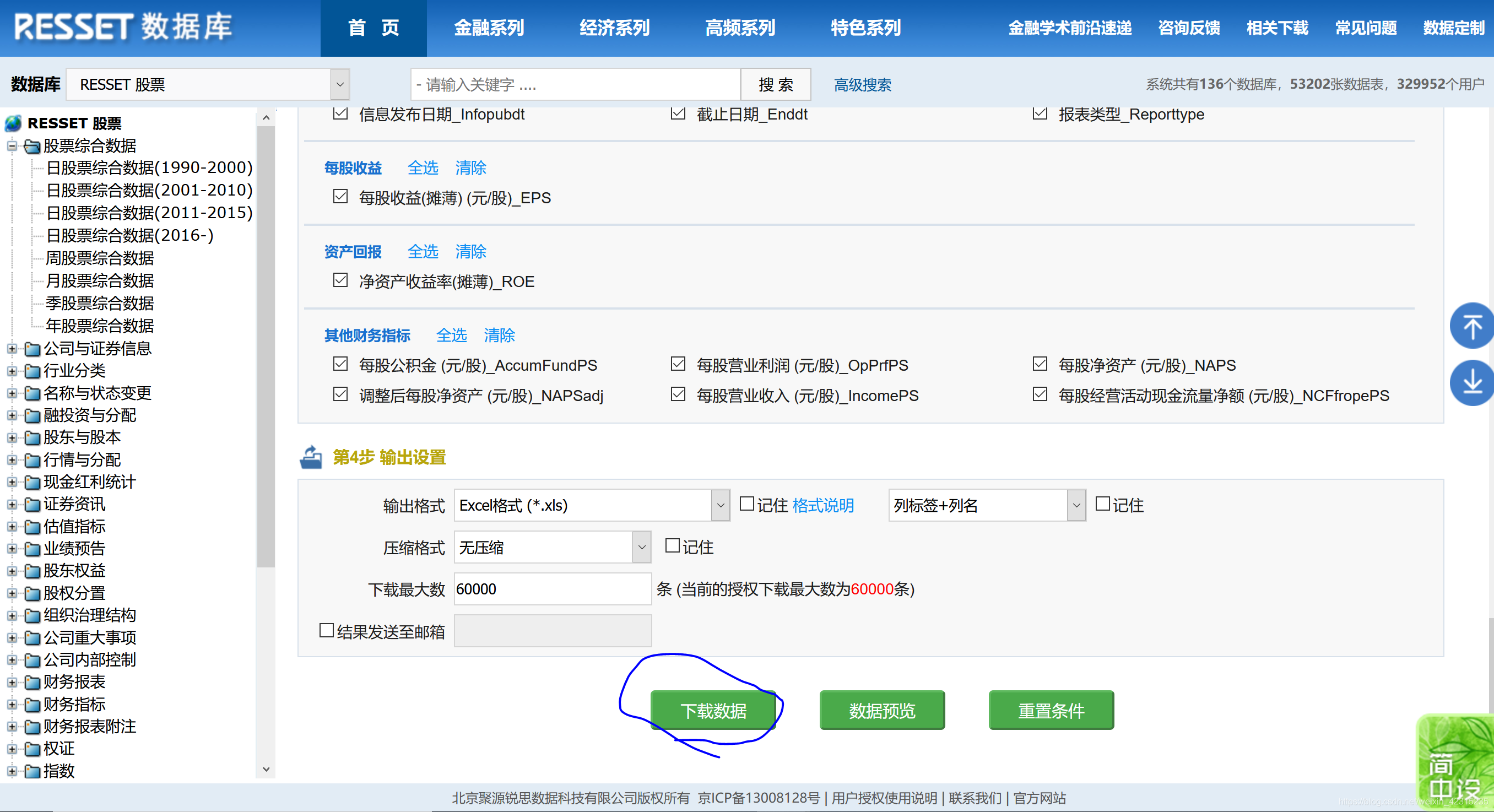
Task: Click the 财务指标 folder icon
Action: coord(33,704)
